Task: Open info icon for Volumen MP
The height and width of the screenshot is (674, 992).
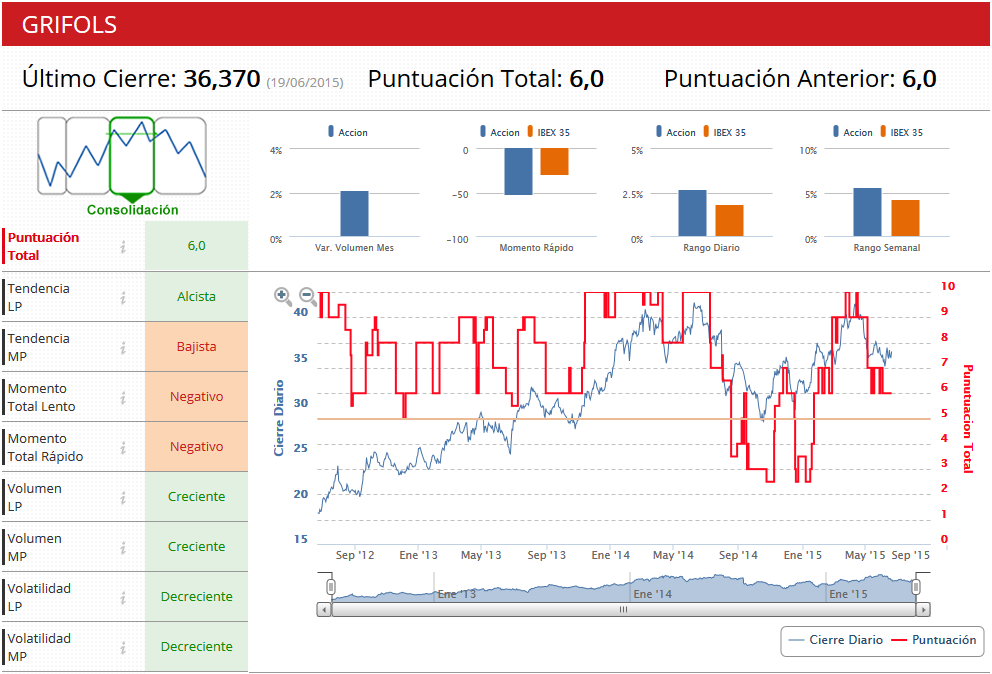Action: 123,547
